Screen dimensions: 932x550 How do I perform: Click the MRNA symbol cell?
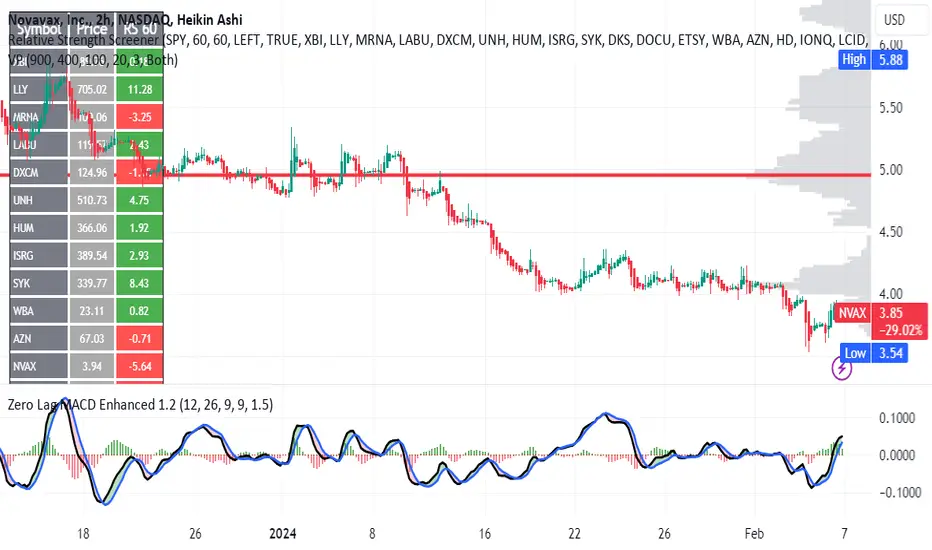click(x=39, y=117)
